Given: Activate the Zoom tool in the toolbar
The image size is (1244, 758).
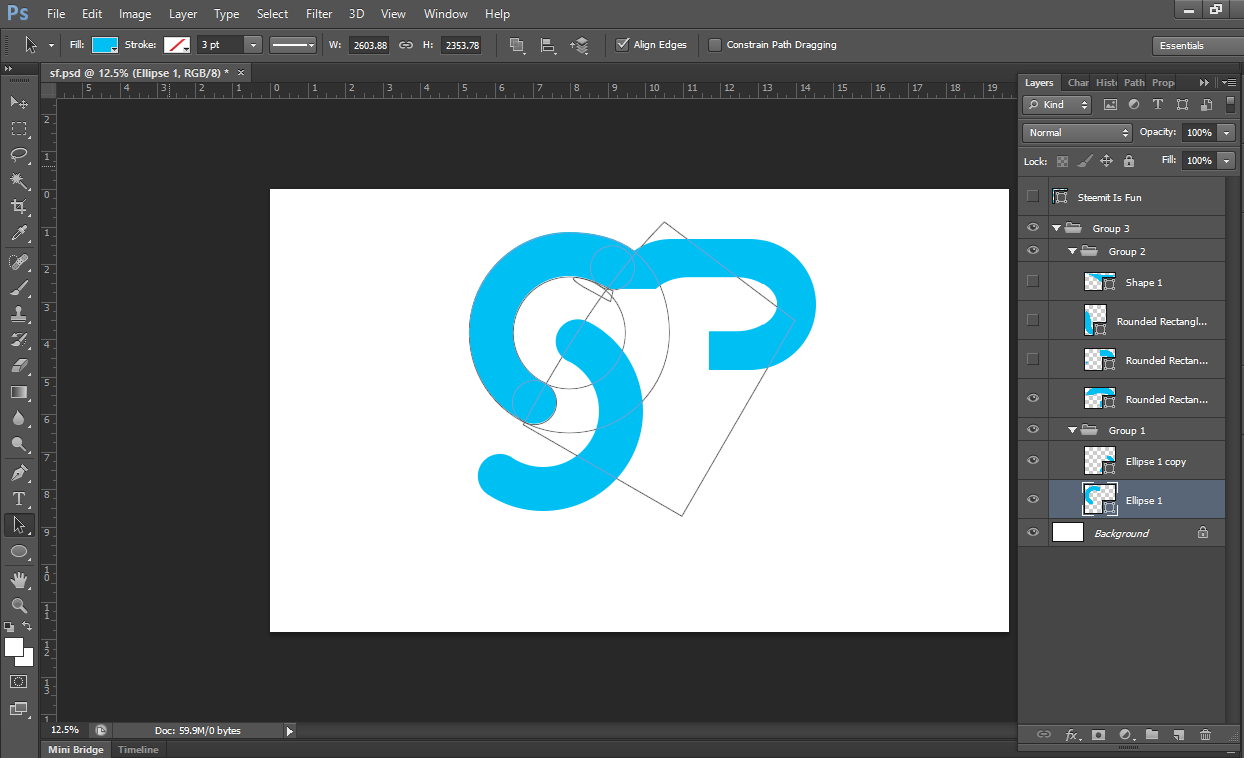Looking at the screenshot, I should pyautogui.click(x=19, y=605).
